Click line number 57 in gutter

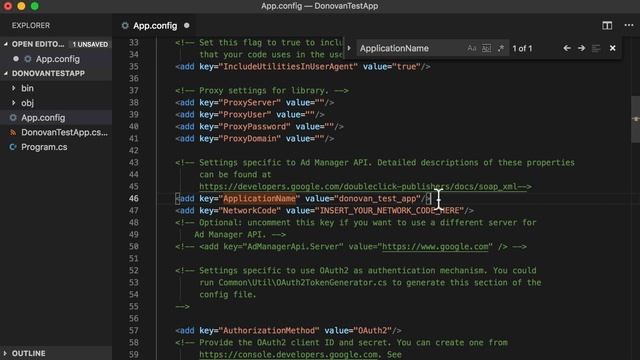coord(134,331)
